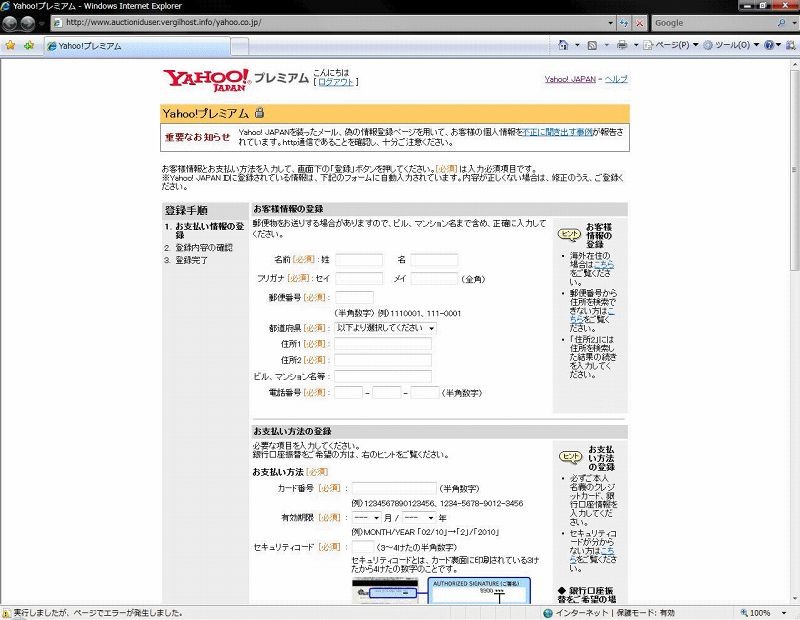Click the ヒント bubble icon for お支払い方法の登録
Image resolution: width=800 pixels, height=620 pixels.
coord(570,457)
